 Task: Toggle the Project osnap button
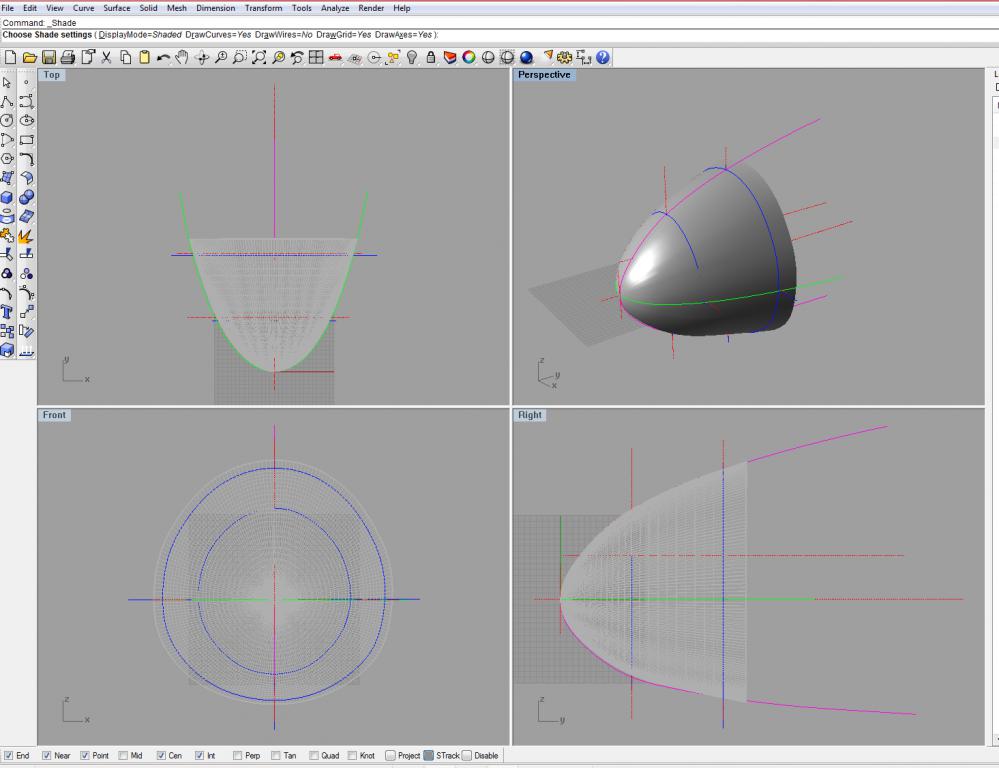pyautogui.click(x=391, y=756)
